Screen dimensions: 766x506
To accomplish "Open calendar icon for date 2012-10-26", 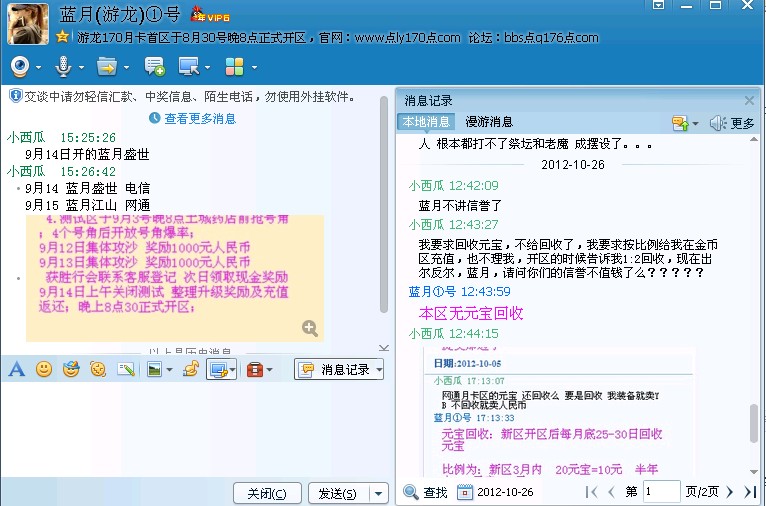I will (x=465, y=492).
